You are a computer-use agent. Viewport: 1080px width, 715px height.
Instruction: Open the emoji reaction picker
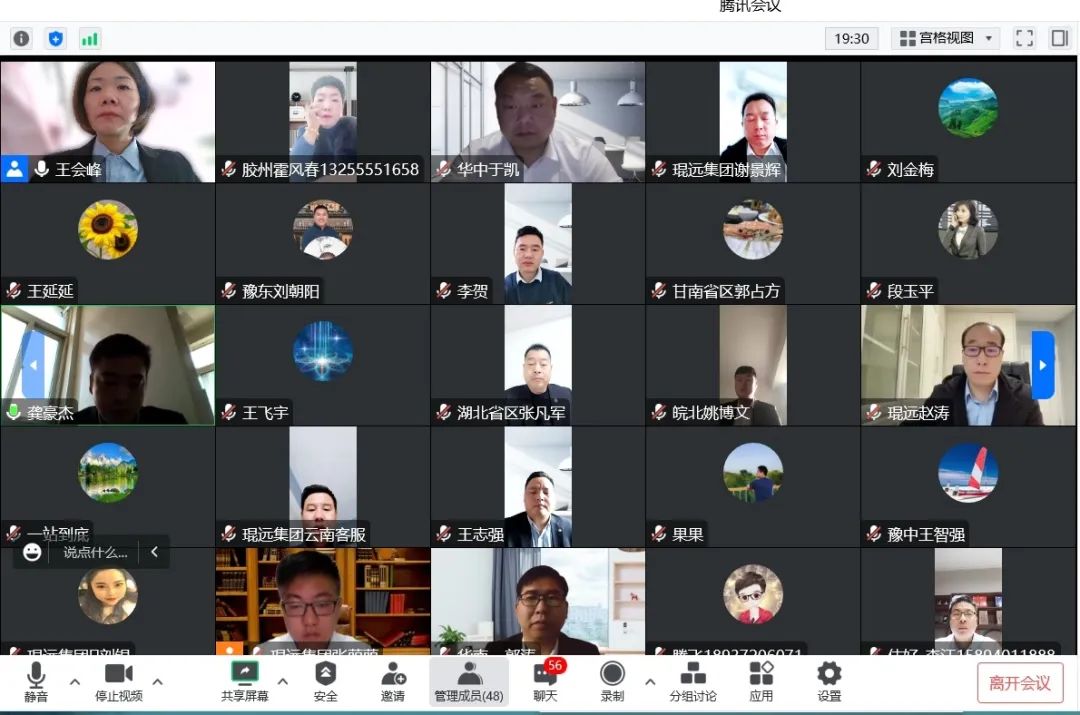click(x=32, y=552)
